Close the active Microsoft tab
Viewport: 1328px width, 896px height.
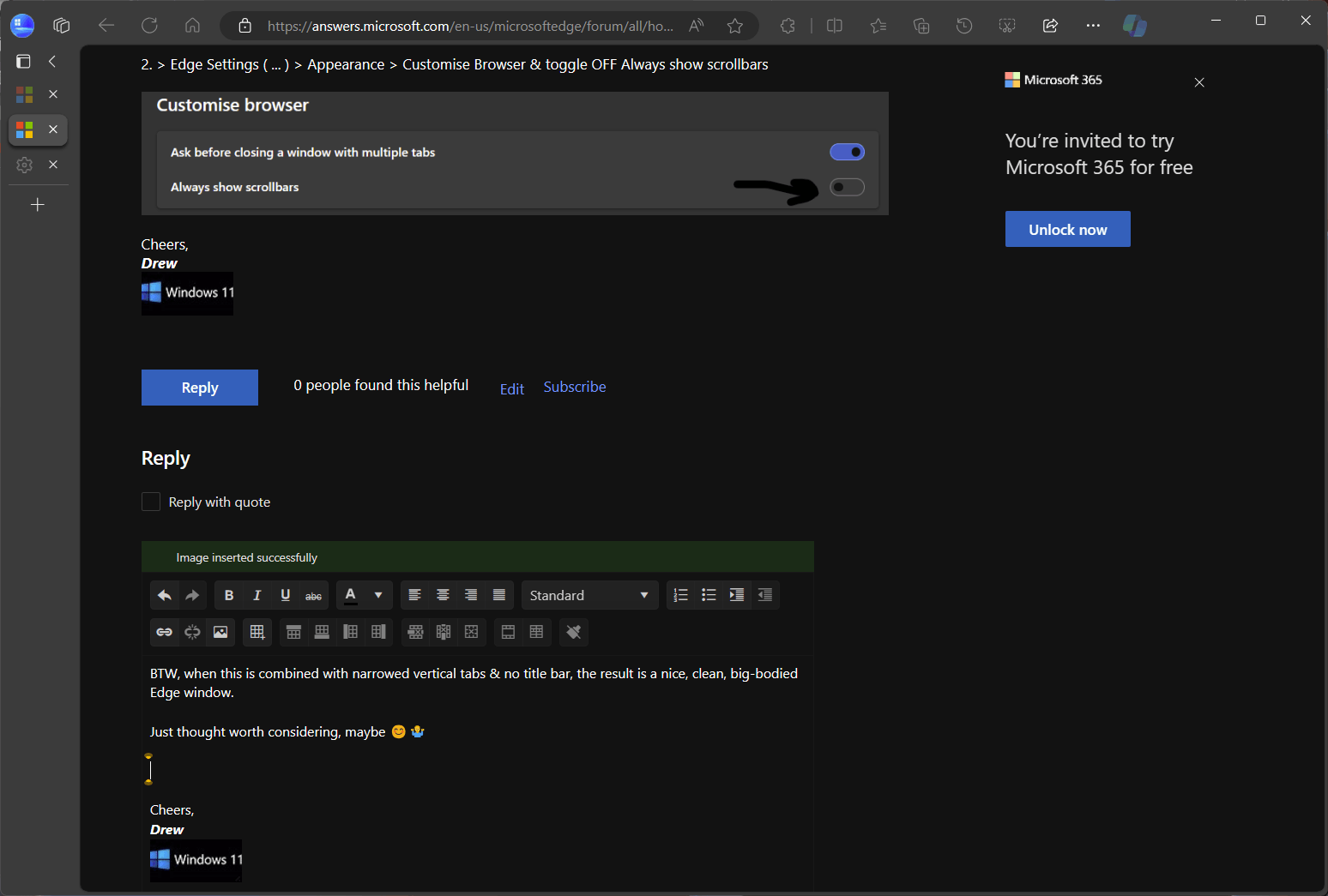point(53,129)
